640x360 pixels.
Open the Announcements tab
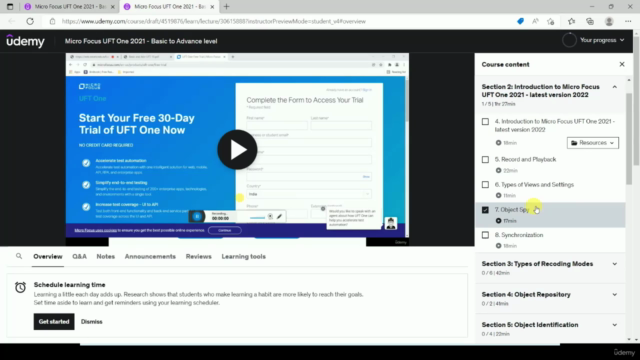[x=150, y=256]
